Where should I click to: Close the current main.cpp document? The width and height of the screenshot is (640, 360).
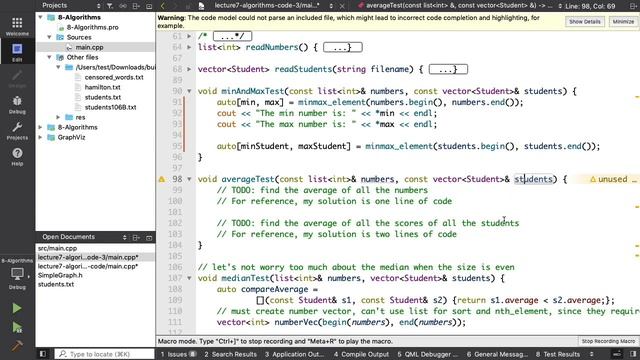(342, 6)
